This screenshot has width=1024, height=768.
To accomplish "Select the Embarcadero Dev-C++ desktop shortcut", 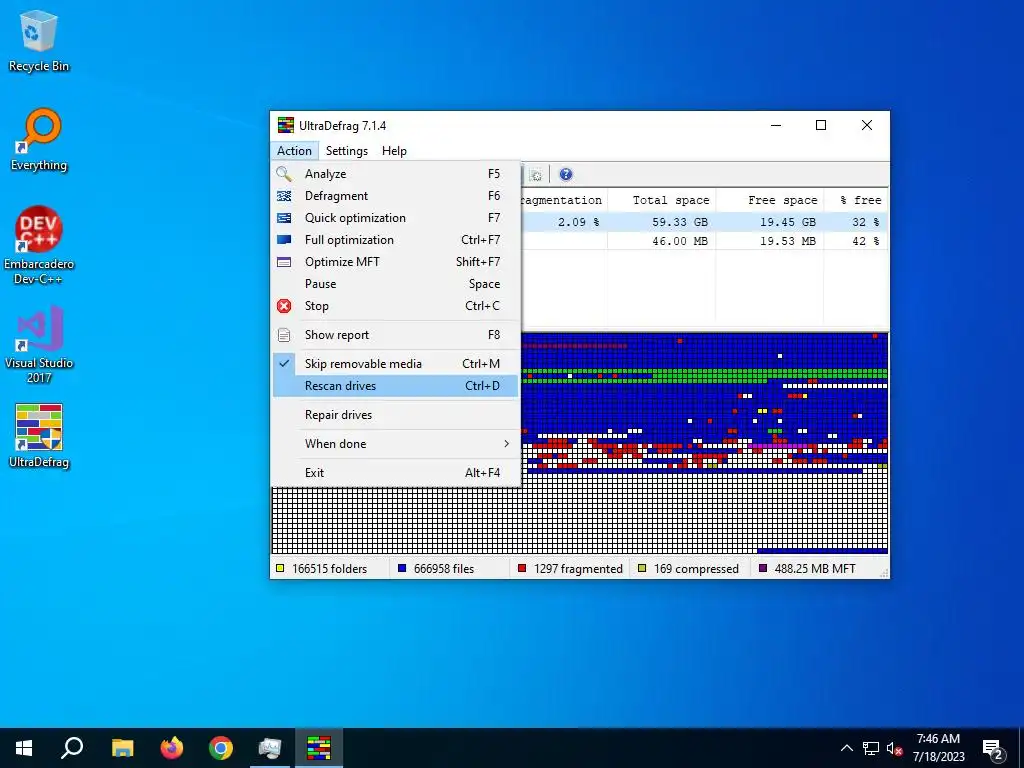I will (x=39, y=246).
